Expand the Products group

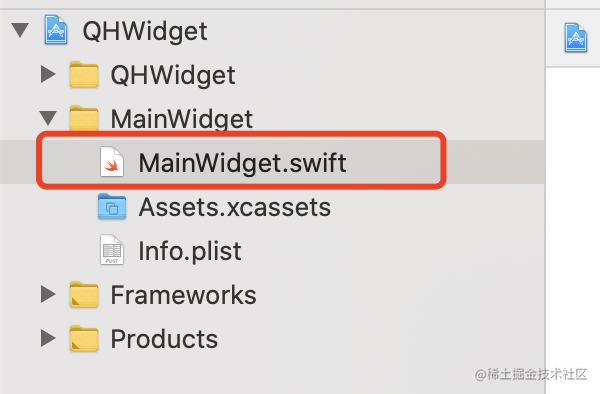tap(48, 339)
